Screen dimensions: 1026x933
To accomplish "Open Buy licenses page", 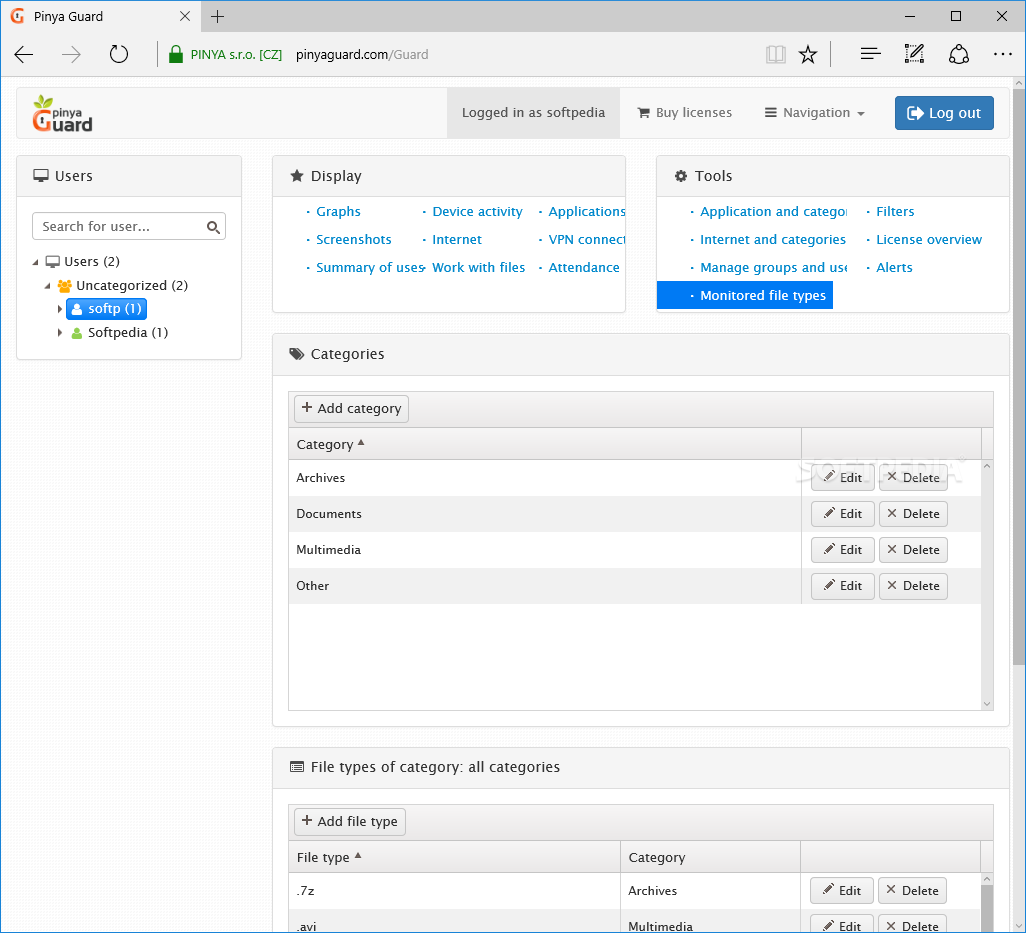I will click(x=684, y=113).
